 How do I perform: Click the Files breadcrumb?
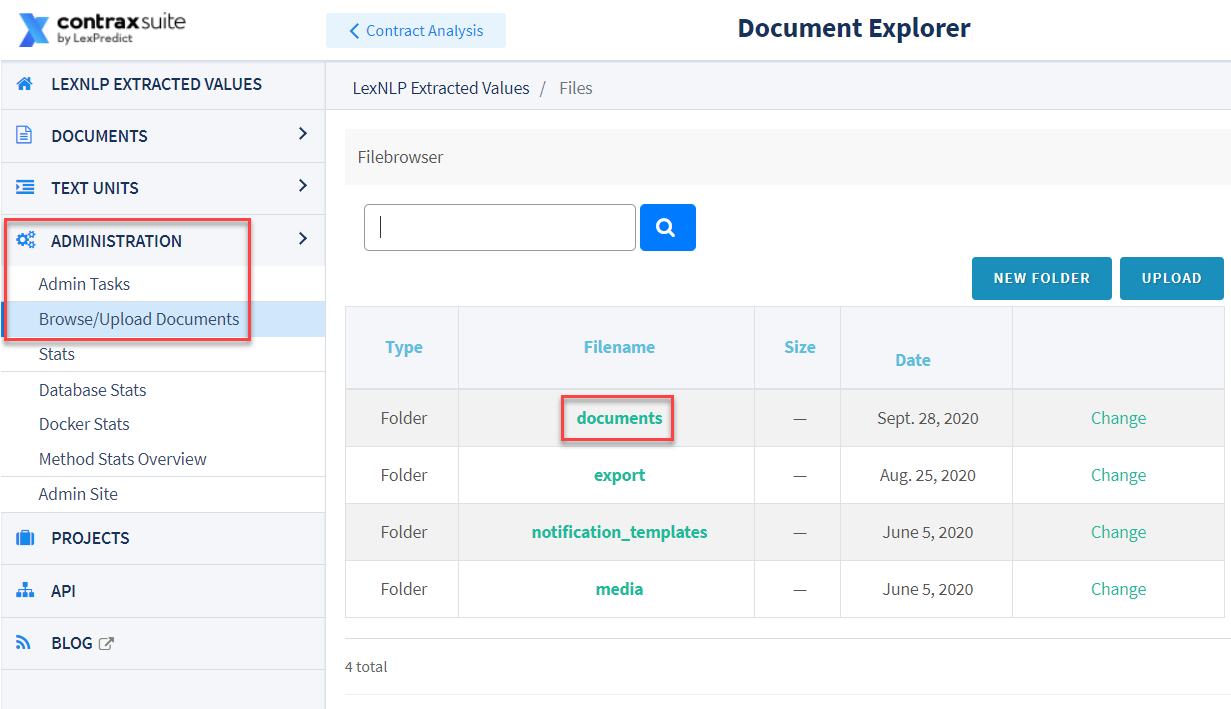[576, 88]
